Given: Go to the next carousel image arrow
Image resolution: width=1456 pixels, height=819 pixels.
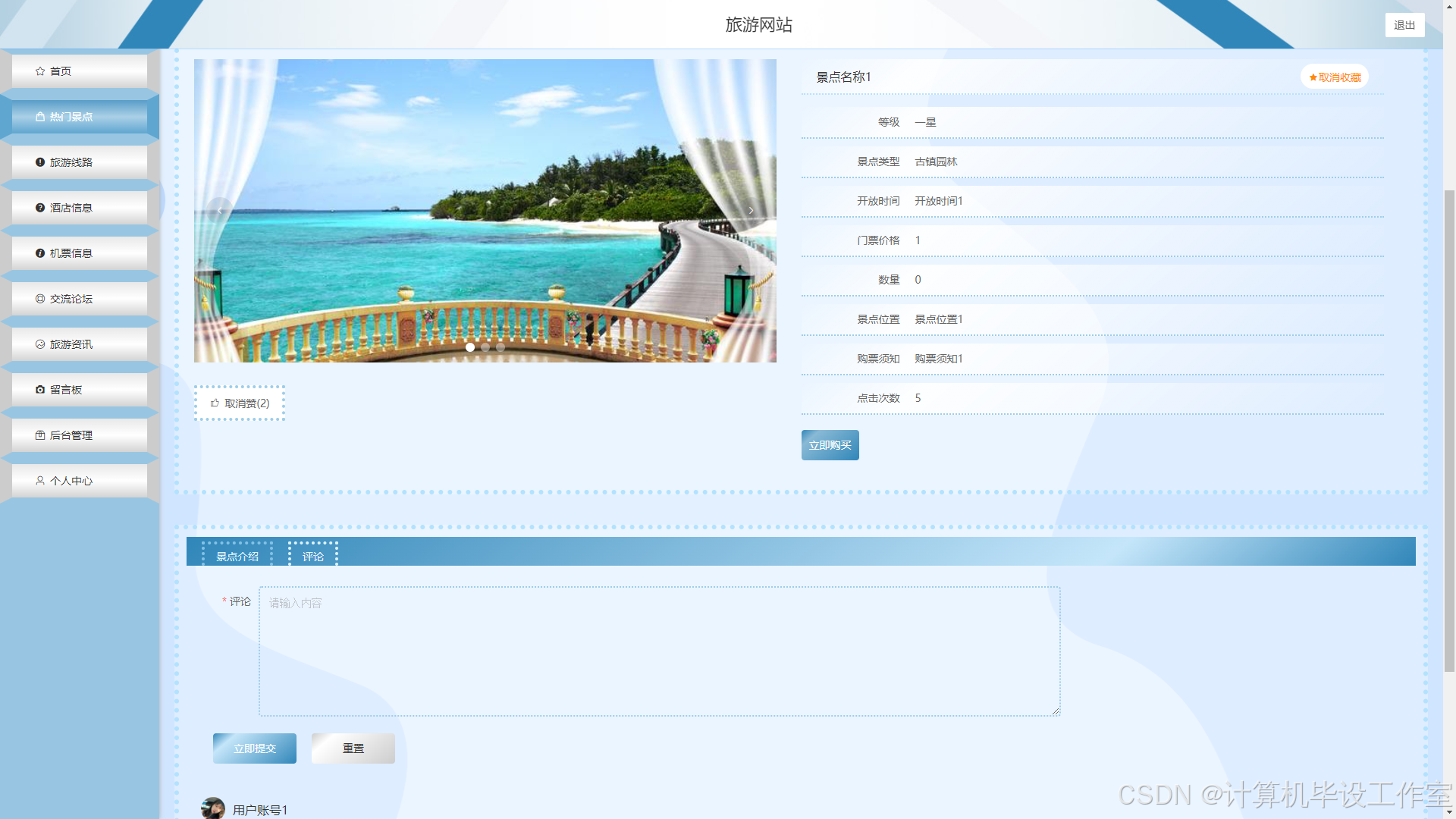Looking at the screenshot, I should 751,211.
